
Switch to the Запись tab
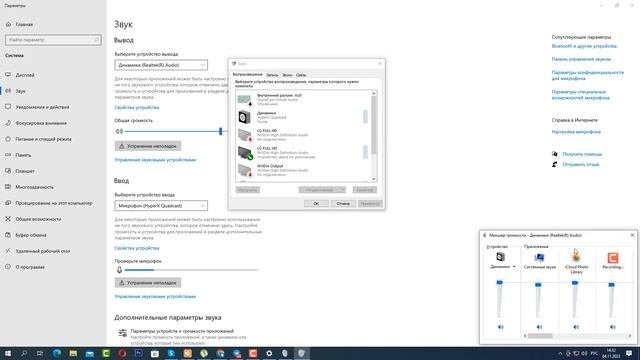coord(272,75)
